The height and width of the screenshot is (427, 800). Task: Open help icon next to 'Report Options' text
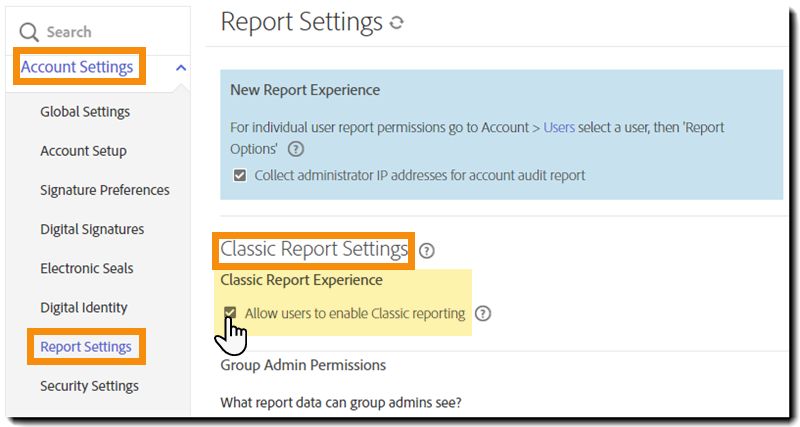(295, 149)
